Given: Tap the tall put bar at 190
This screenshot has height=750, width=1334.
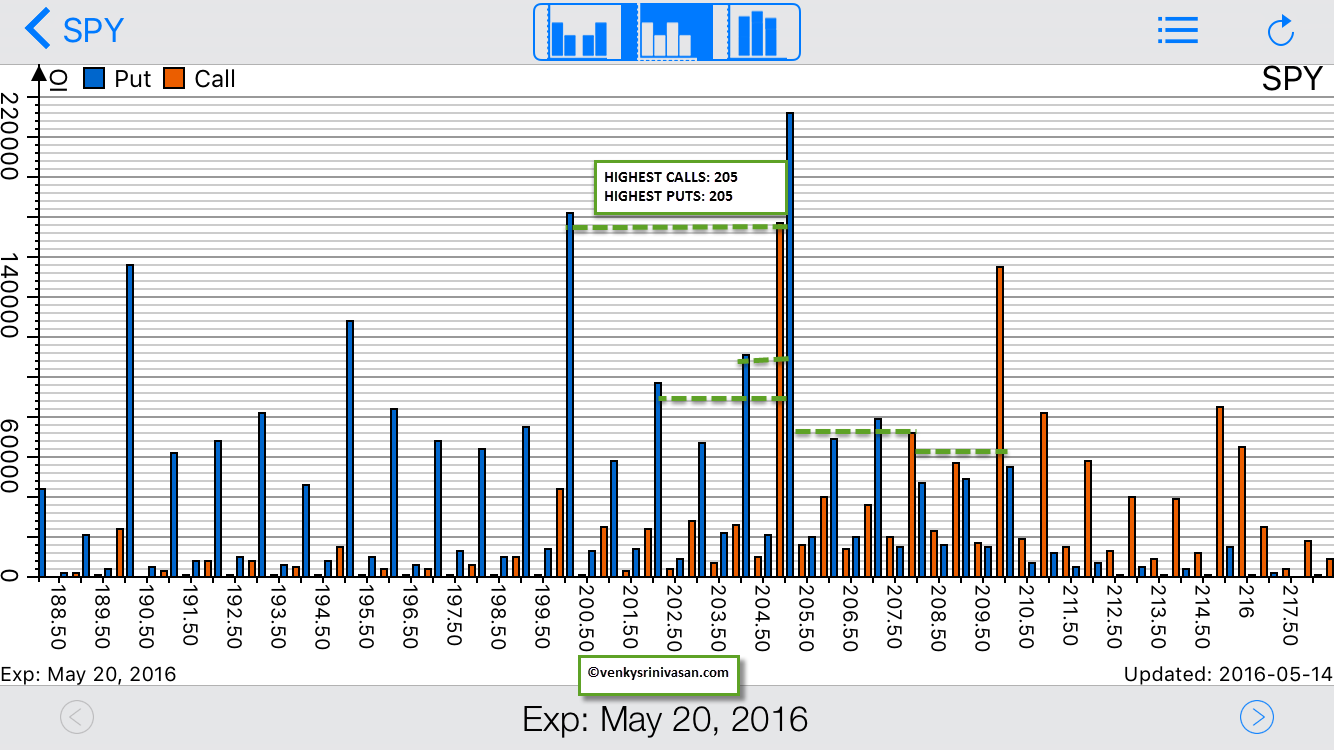Looking at the screenshot, I should (x=130, y=421).
